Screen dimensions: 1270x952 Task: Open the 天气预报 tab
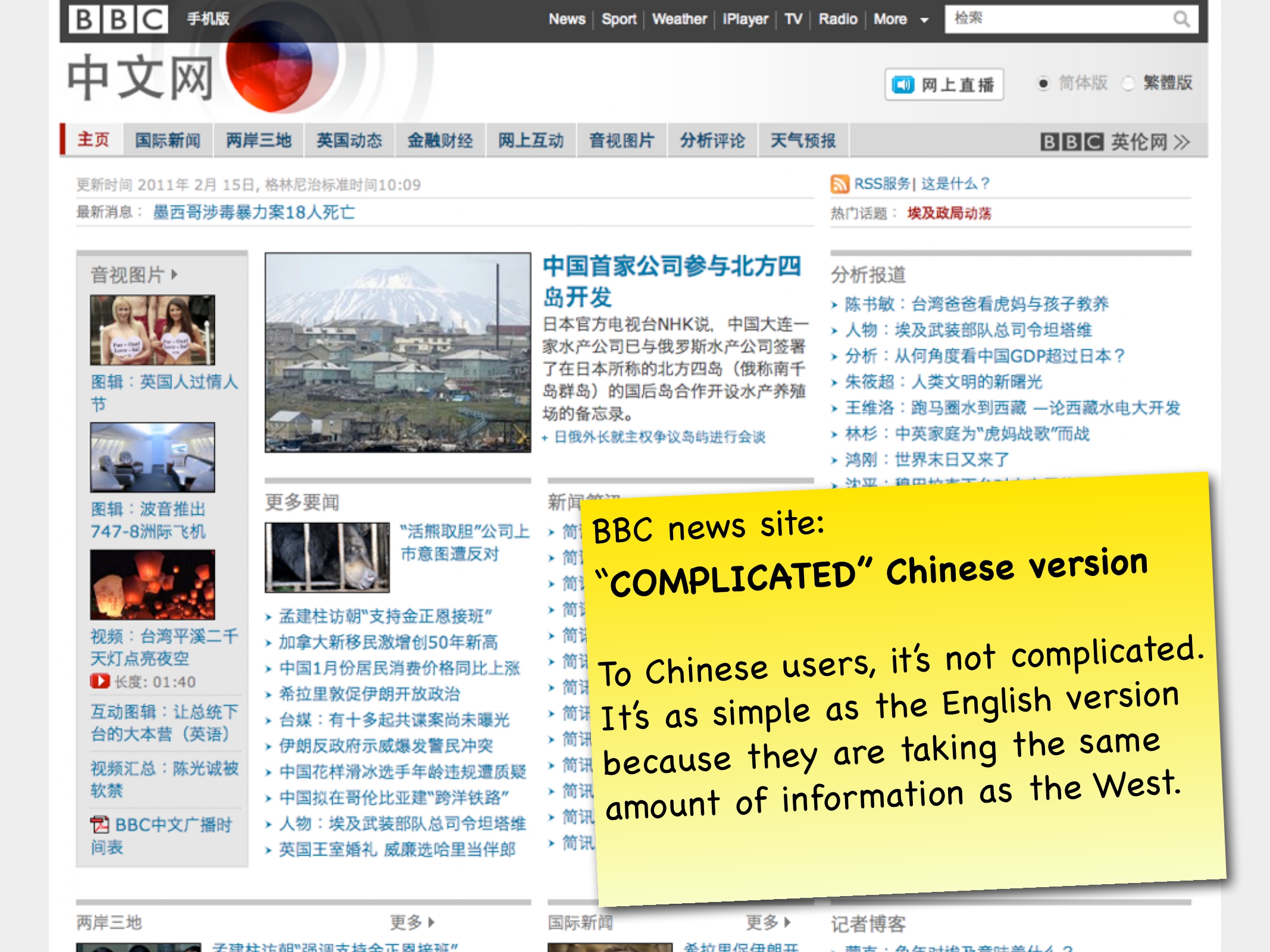pos(803,140)
